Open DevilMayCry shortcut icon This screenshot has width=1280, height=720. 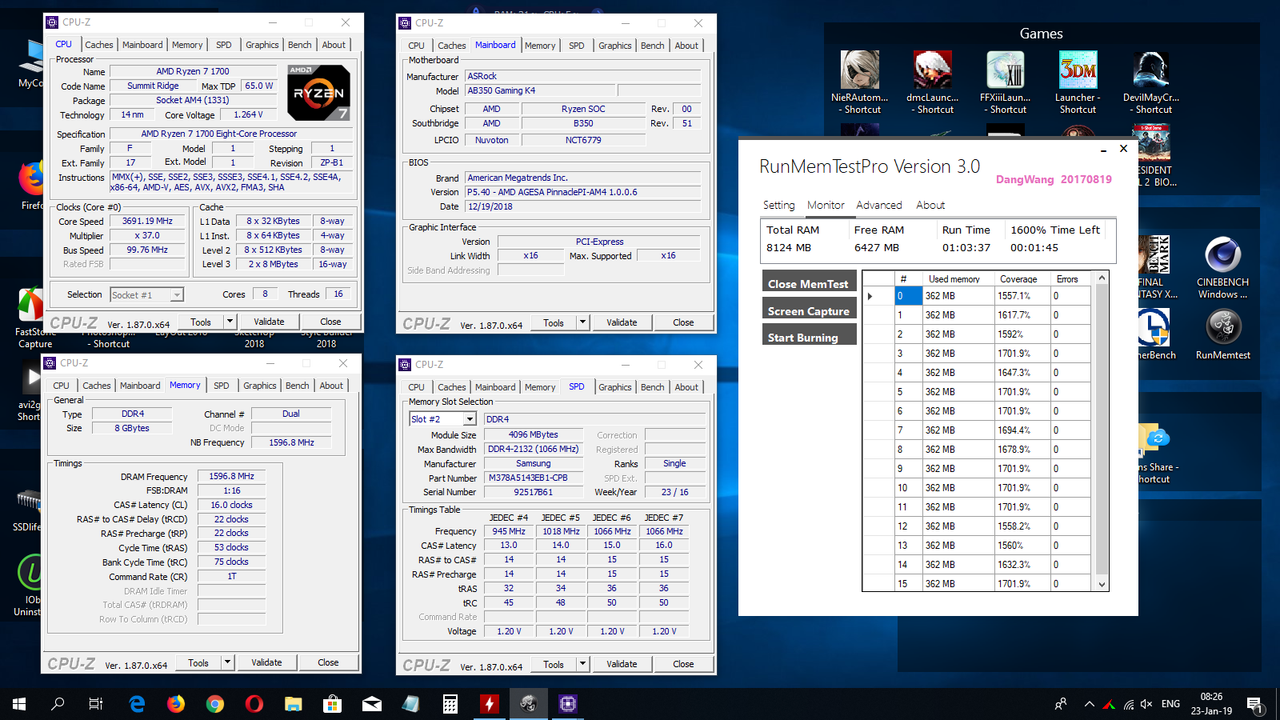coord(1150,70)
